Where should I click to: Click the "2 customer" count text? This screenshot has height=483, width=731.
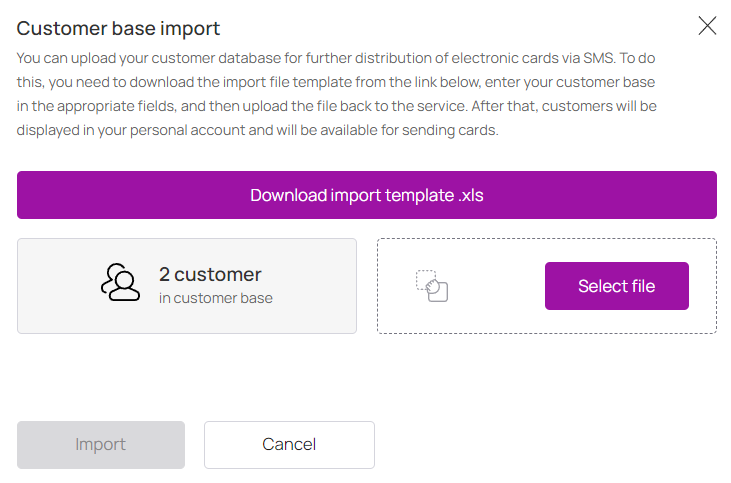click(210, 274)
